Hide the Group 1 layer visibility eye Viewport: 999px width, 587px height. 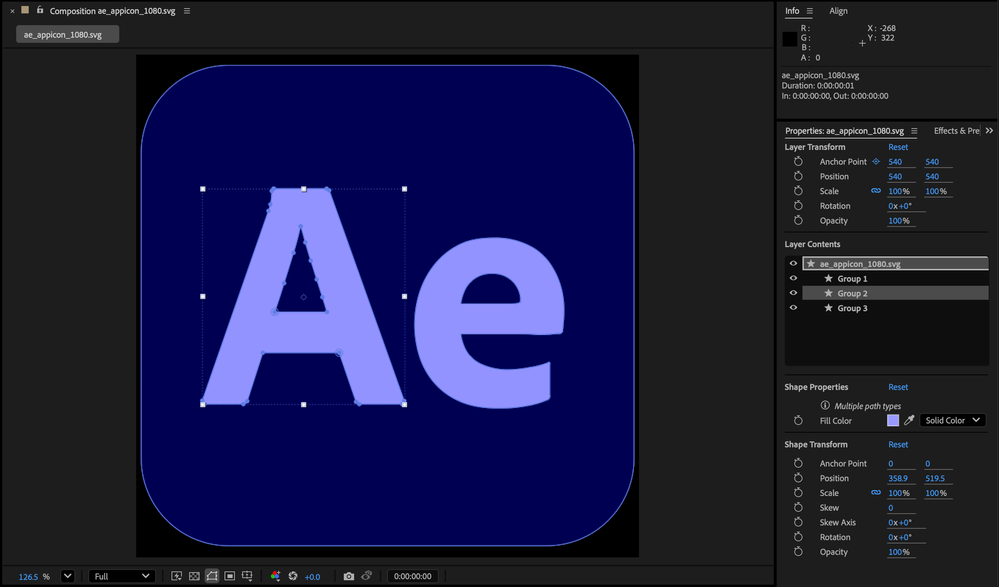coord(793,278)
